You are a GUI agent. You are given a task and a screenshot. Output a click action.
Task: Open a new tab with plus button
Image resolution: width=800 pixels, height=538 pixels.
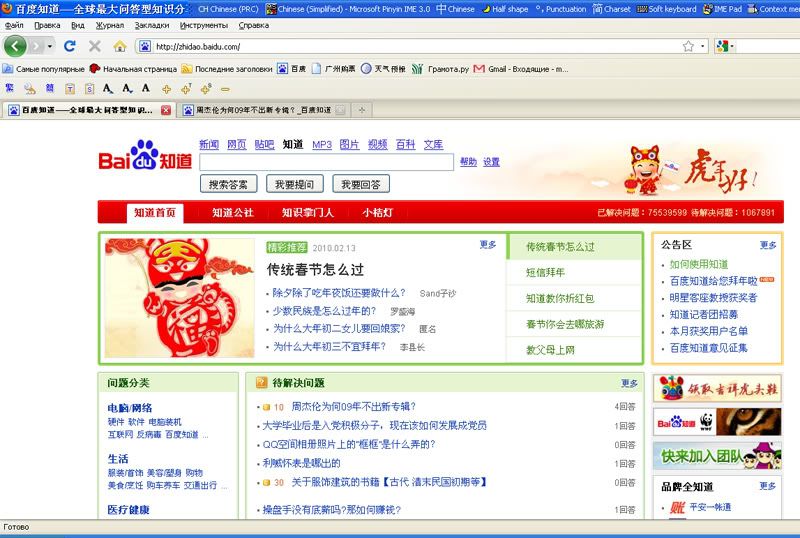coord(362,110)
